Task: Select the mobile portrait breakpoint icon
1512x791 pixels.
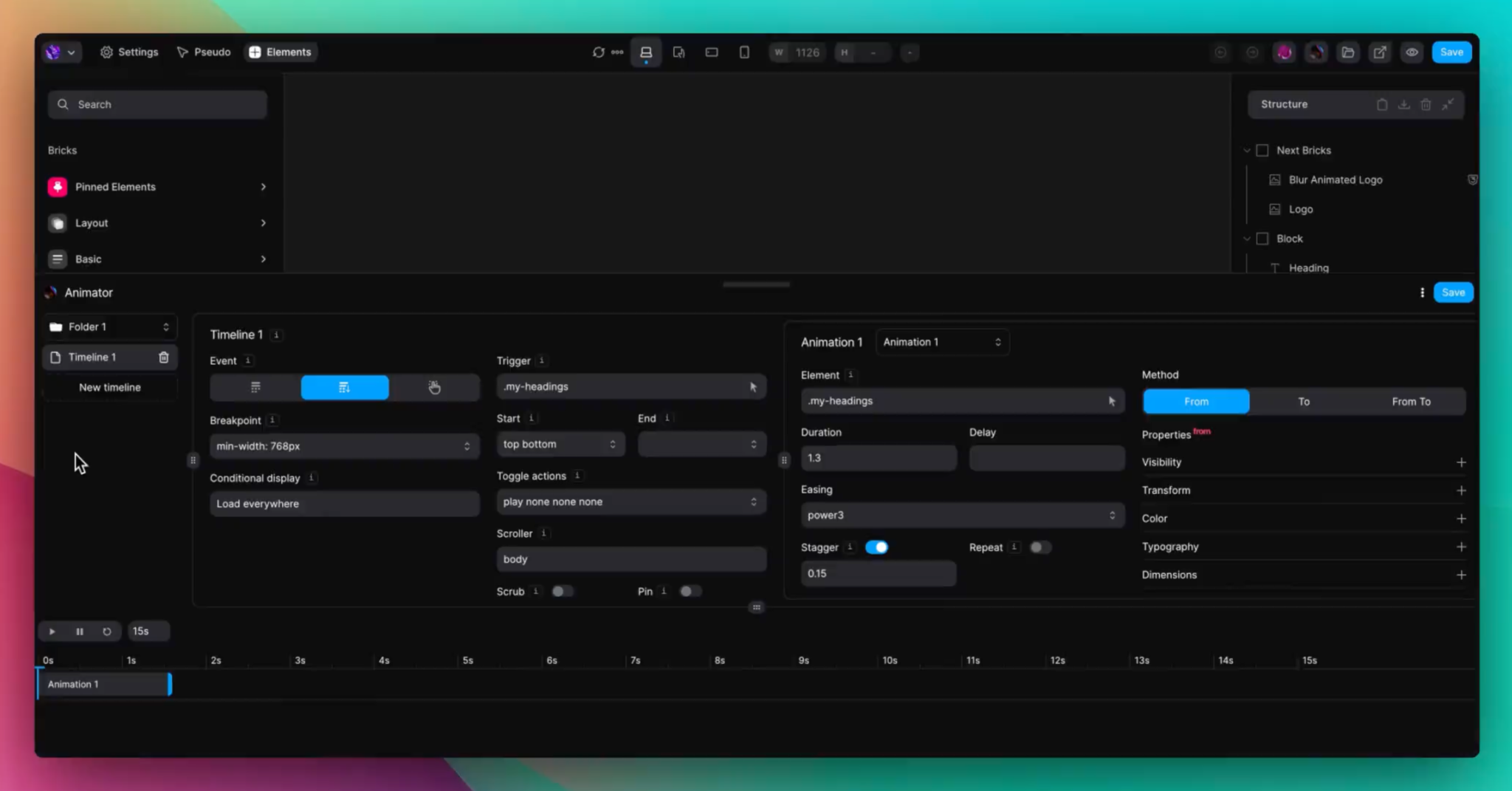Action: tap(744, 52)
